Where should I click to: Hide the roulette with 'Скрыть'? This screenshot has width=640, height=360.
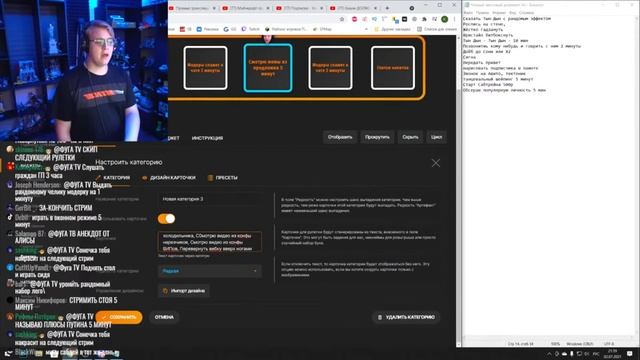(410, 137)
